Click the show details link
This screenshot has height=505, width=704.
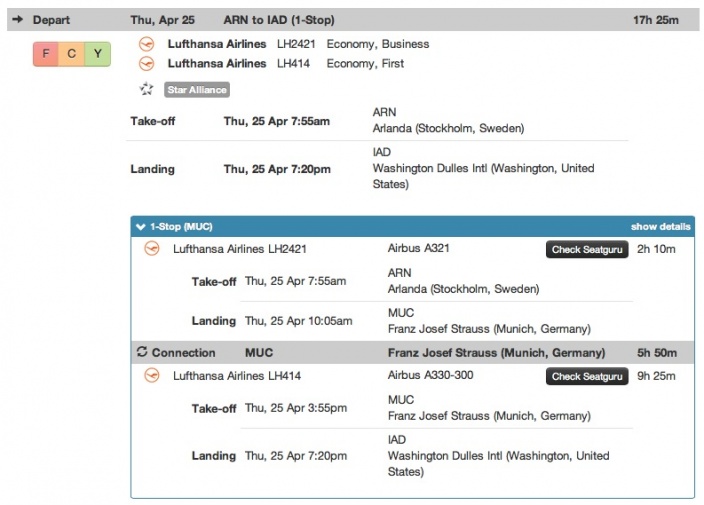660,226
